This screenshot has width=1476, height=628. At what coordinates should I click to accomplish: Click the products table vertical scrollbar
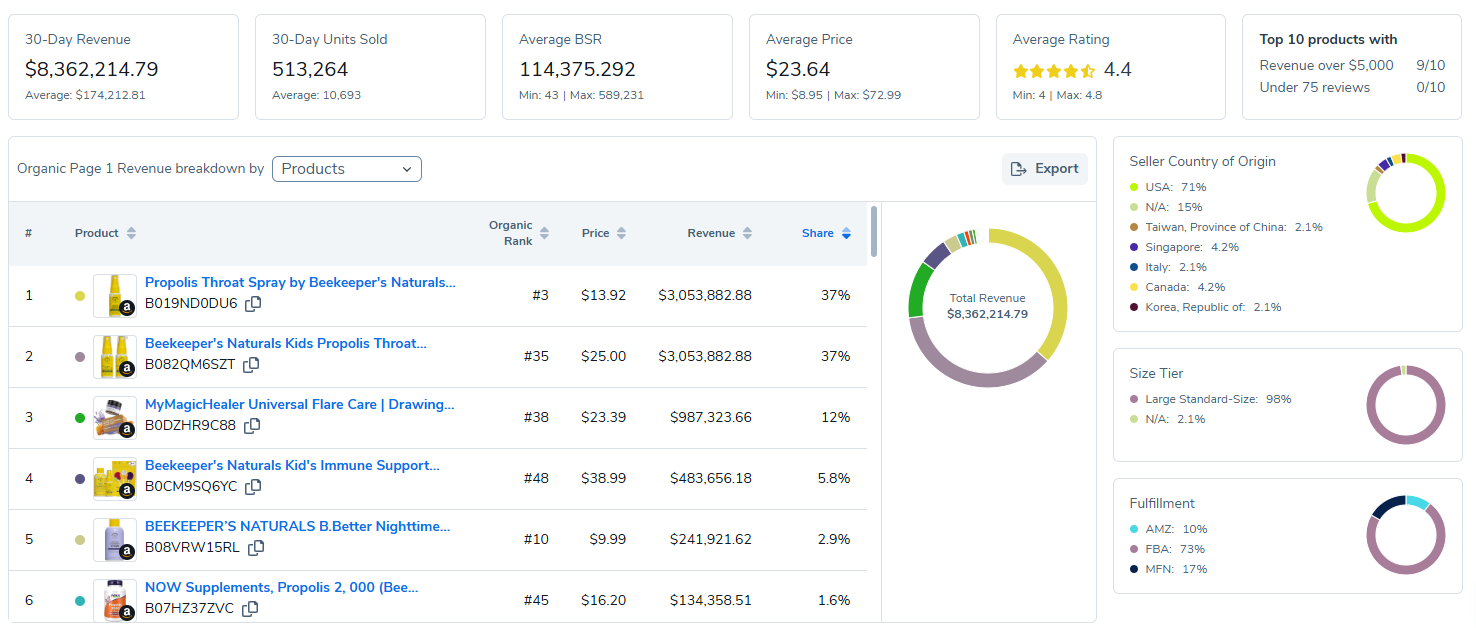(875, 231)
